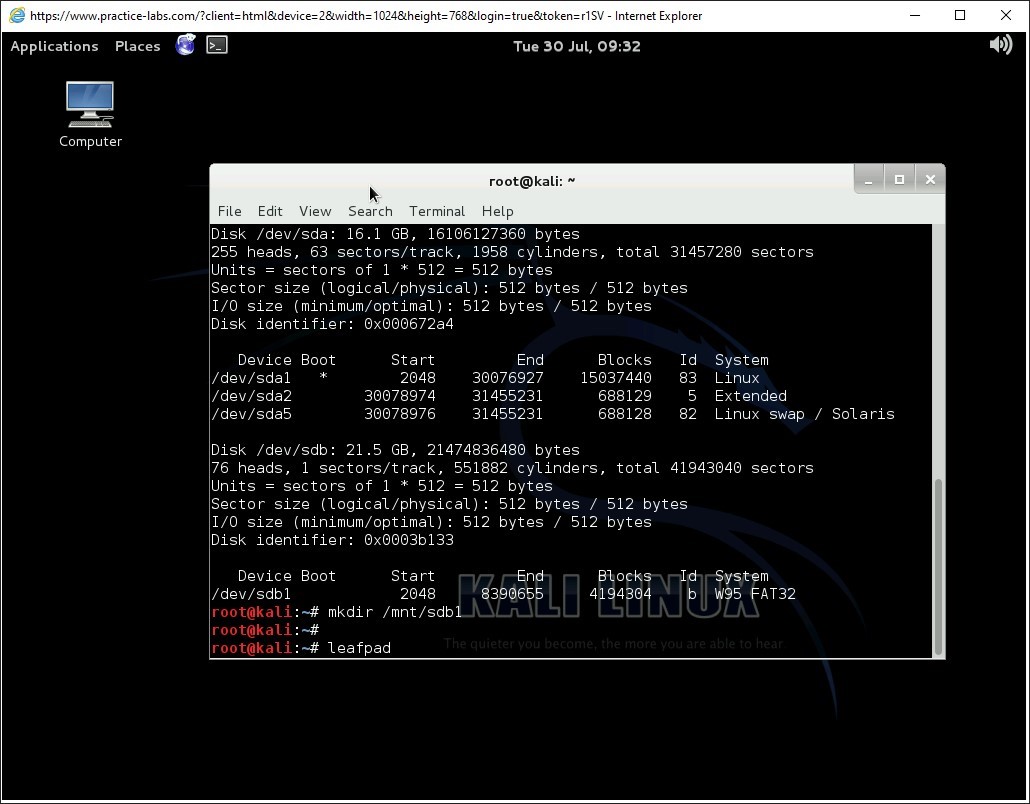Open the terminal Edit menu
The height and width of the screenshot is (804, 1030).
coord(270,211)
